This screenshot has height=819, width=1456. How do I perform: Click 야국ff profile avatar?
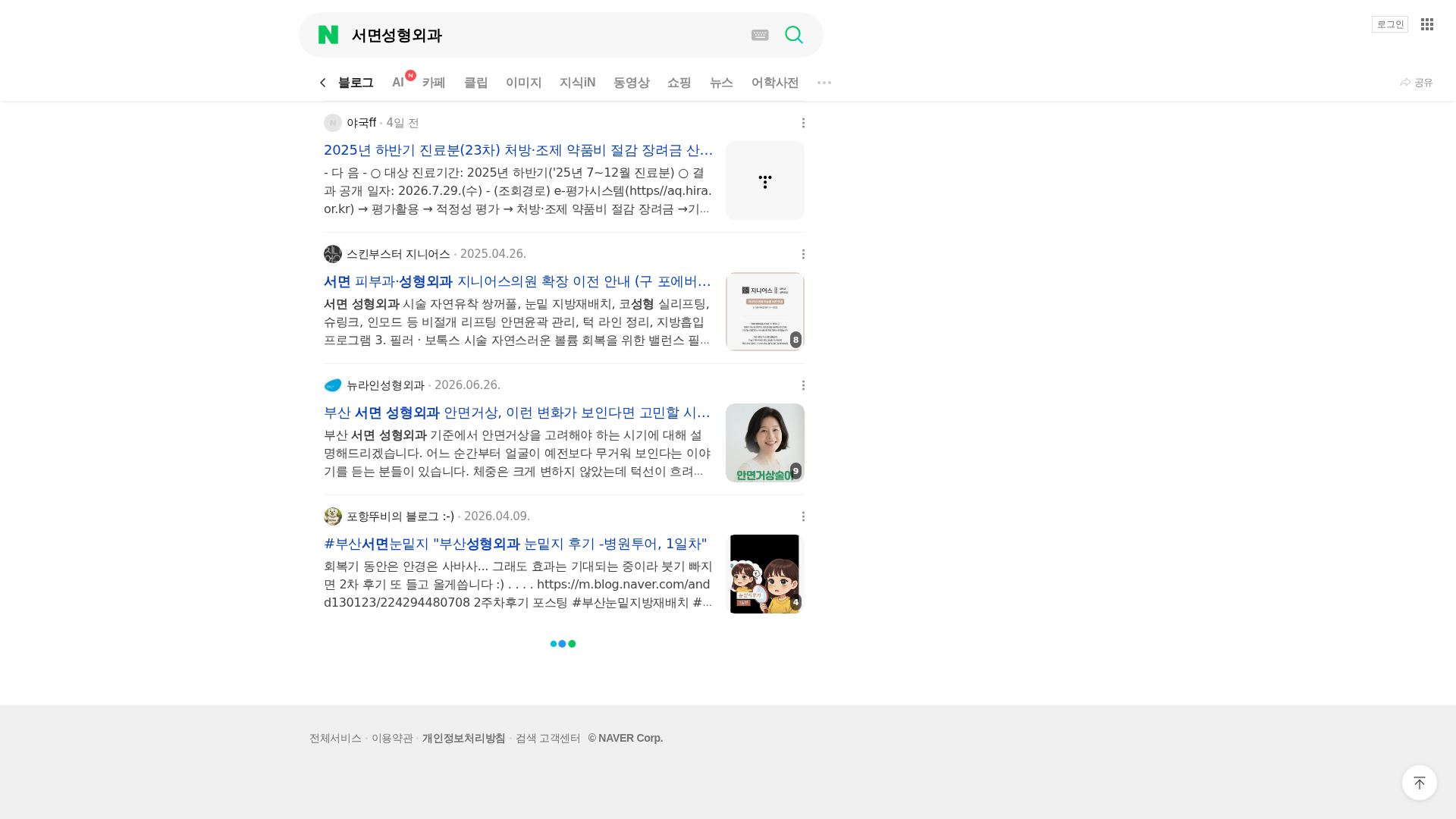333,123
